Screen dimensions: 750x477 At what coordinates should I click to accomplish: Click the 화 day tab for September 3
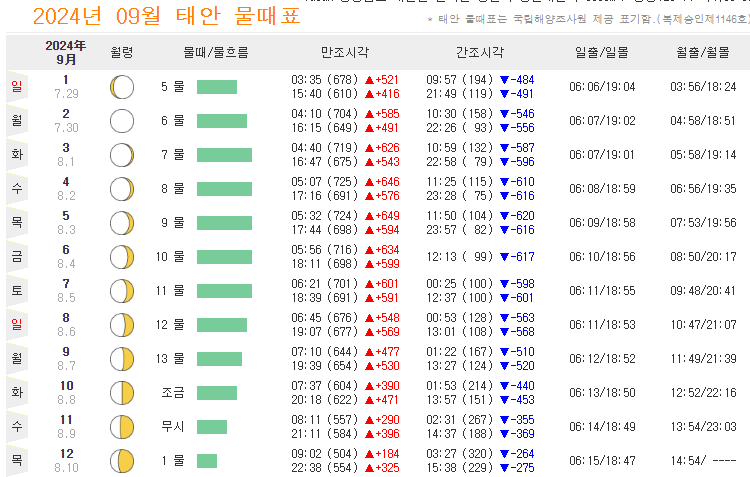pos(17,155)
